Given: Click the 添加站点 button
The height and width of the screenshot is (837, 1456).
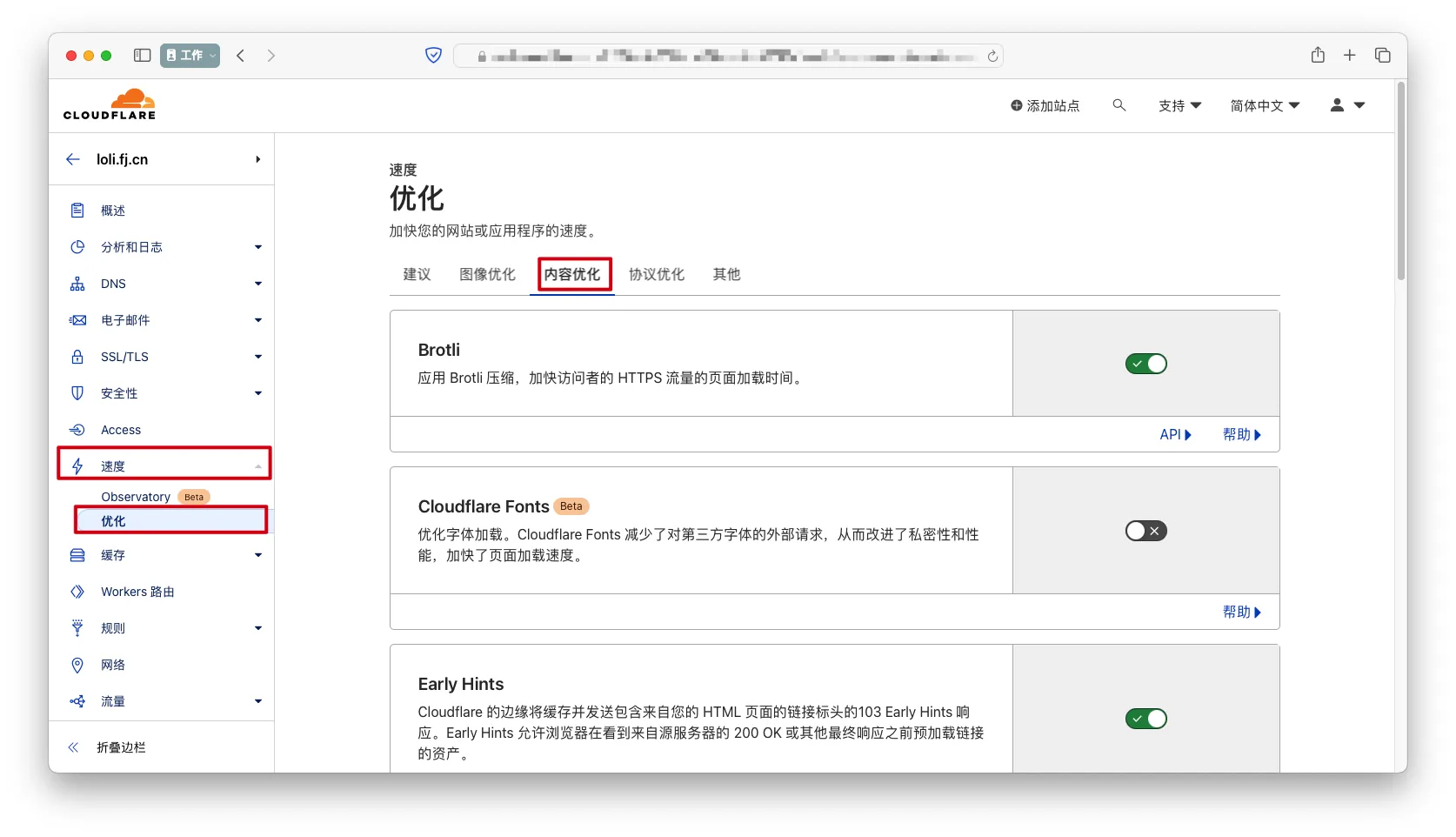Looking at the screenshot, I should click(x=1045, y=105).
